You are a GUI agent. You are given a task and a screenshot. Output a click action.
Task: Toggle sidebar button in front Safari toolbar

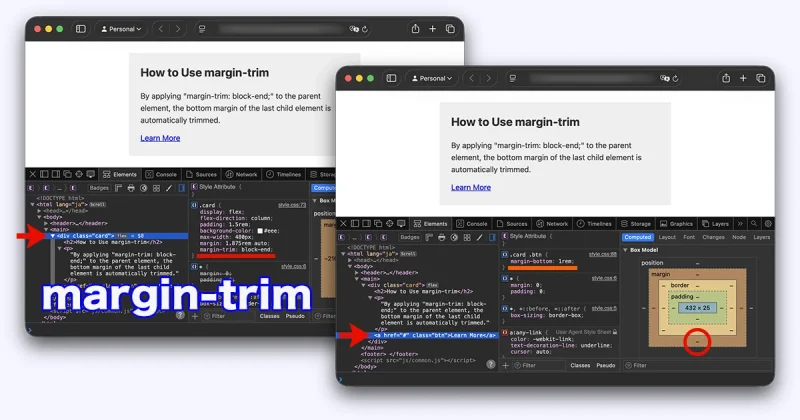click(x=391, y=78)
